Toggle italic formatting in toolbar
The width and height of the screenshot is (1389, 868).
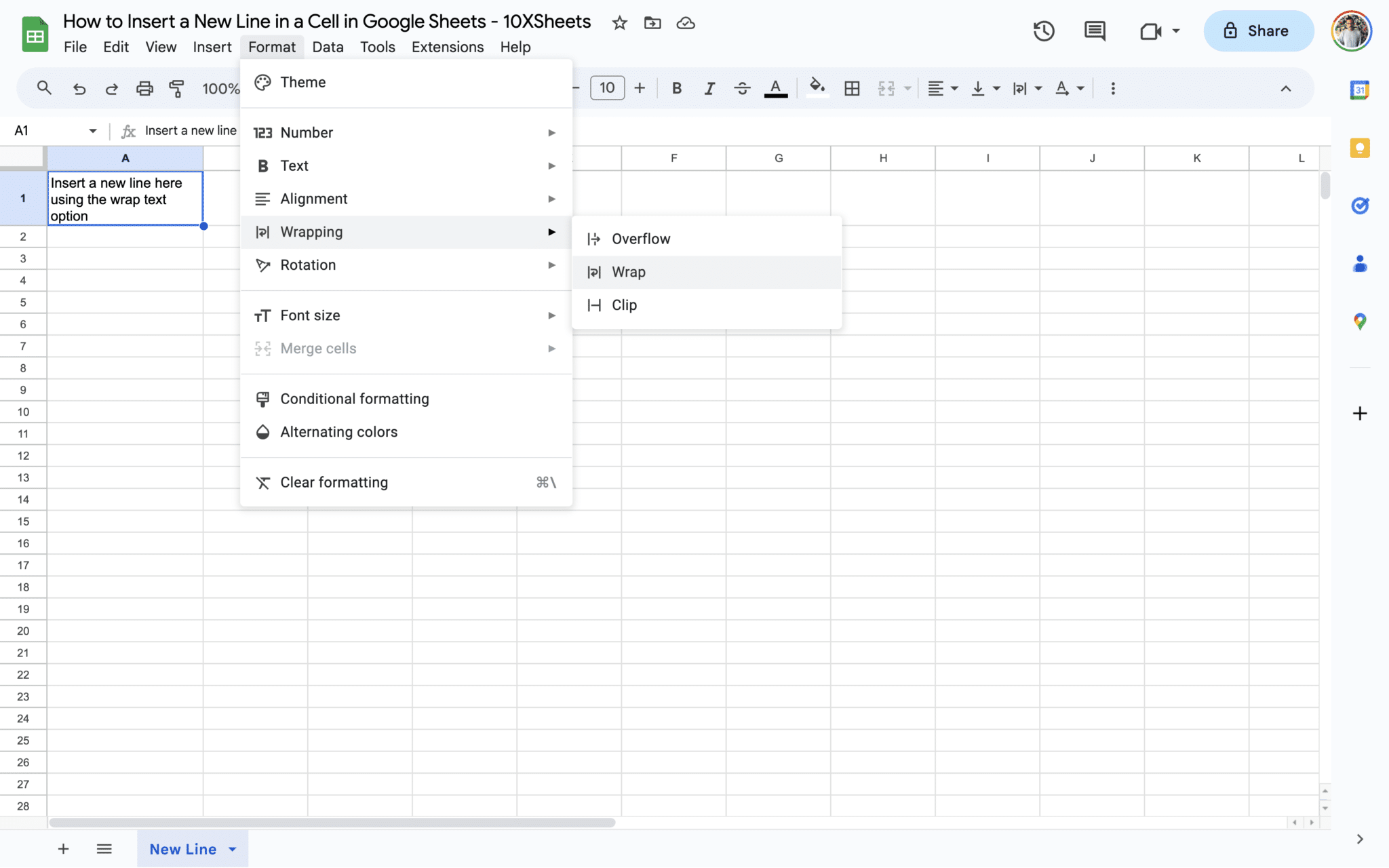point(709,88)
